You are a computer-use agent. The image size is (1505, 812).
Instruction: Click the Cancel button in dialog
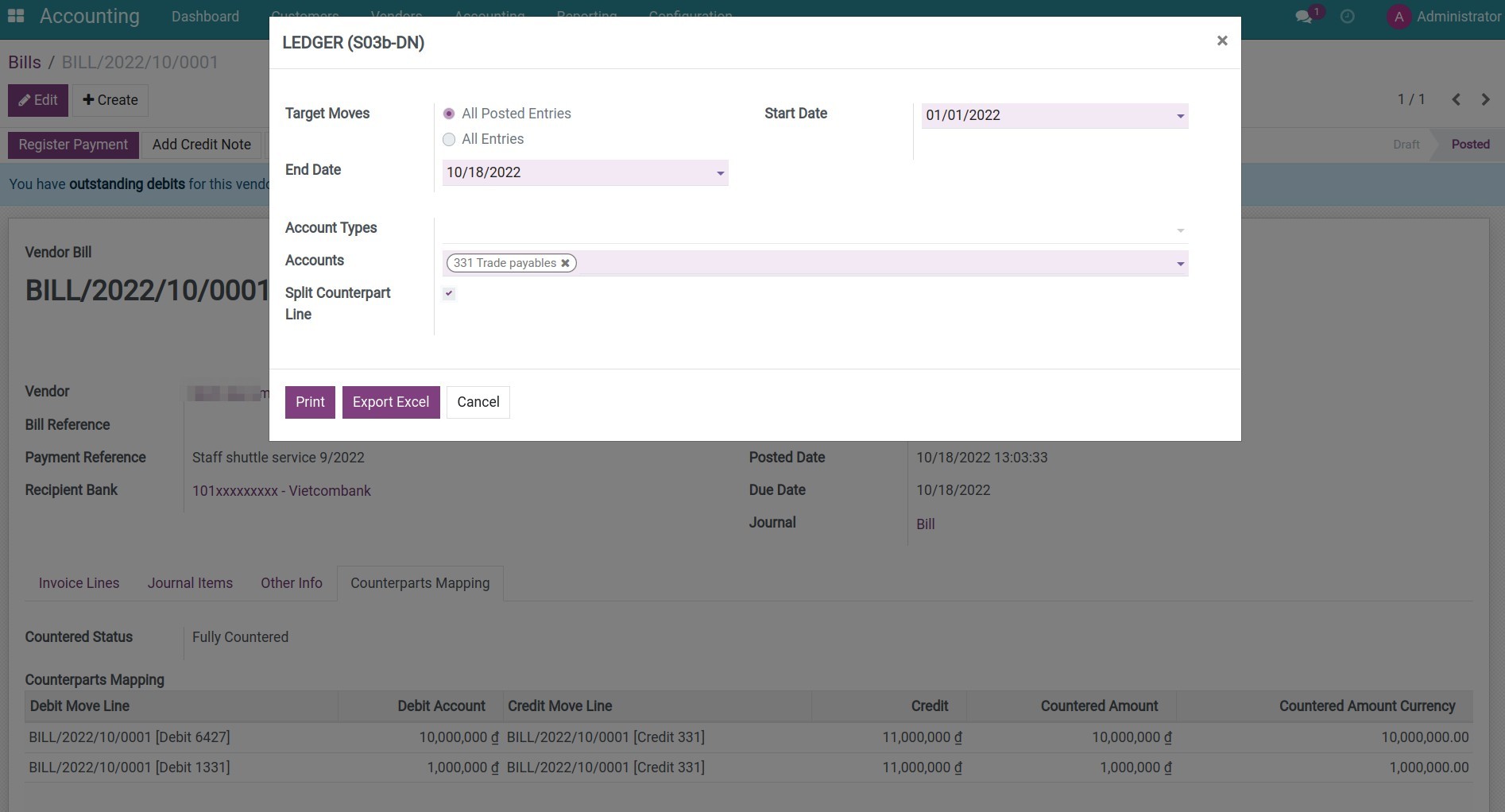tap(478, 402)
